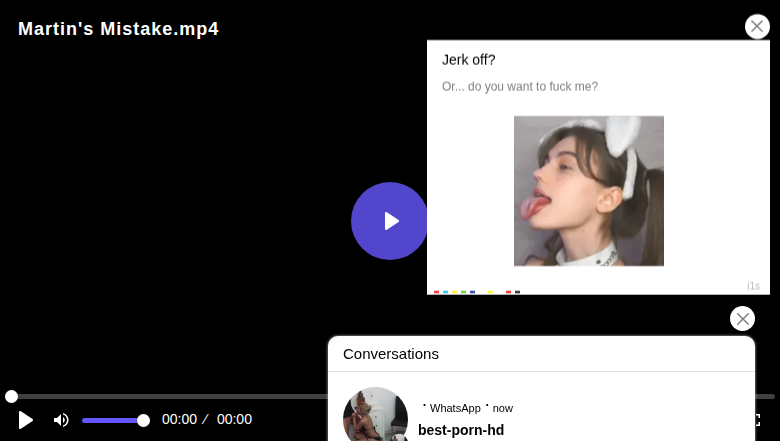Dismiss the Conversations popup with X
The height and width of the screenshot is (441, 780).
742,318
